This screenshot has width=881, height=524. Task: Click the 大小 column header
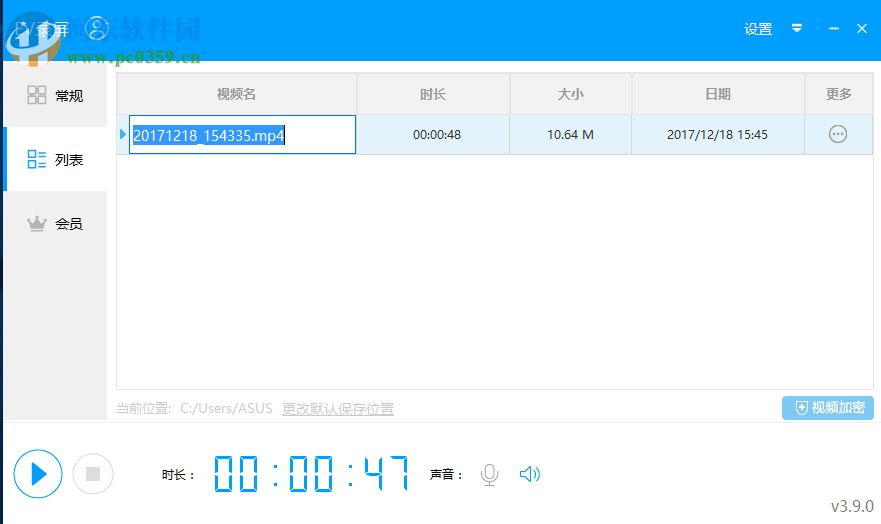click(570, 94)
